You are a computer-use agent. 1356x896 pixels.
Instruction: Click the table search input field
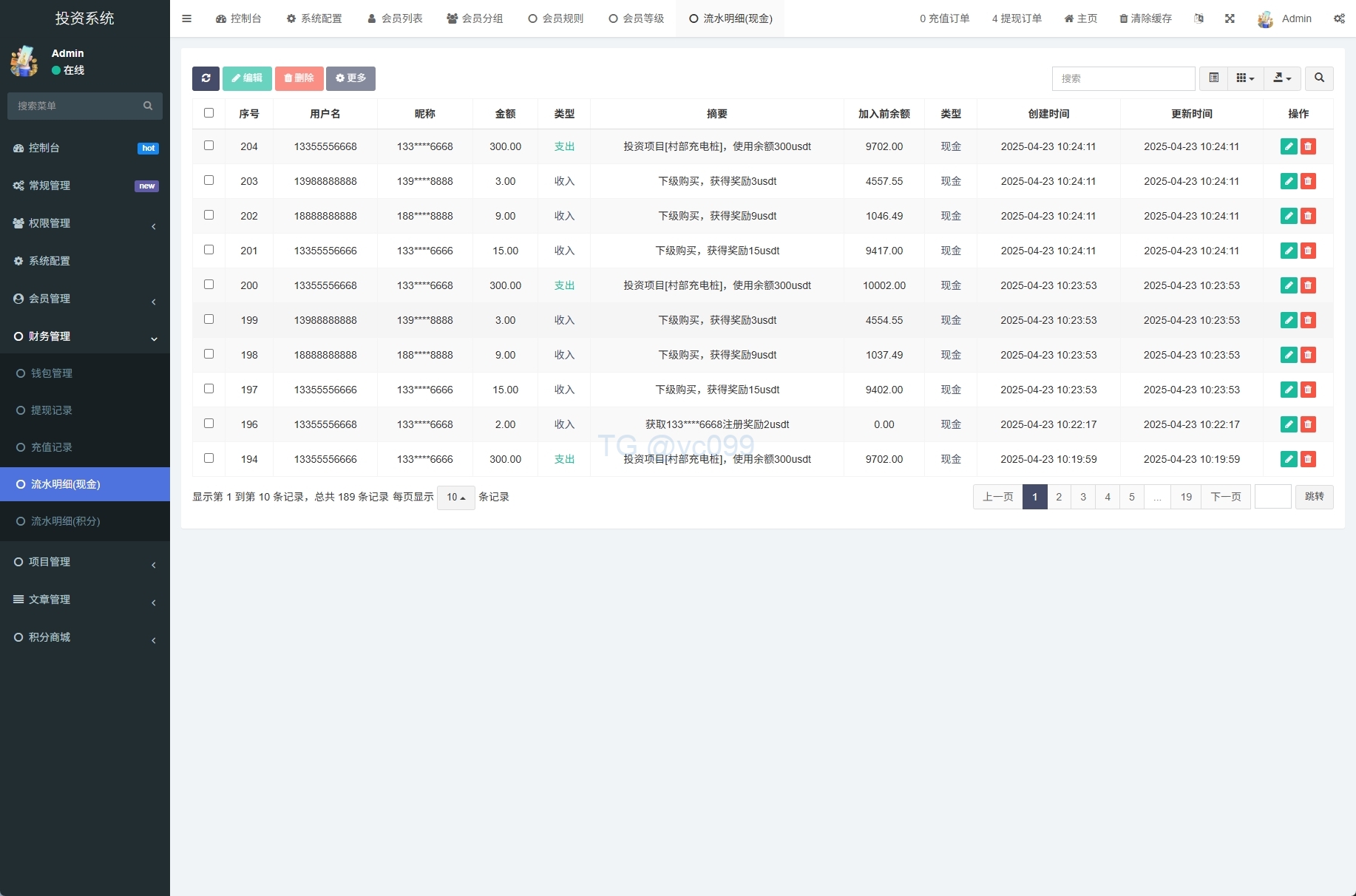click(x=1123, y=78)
